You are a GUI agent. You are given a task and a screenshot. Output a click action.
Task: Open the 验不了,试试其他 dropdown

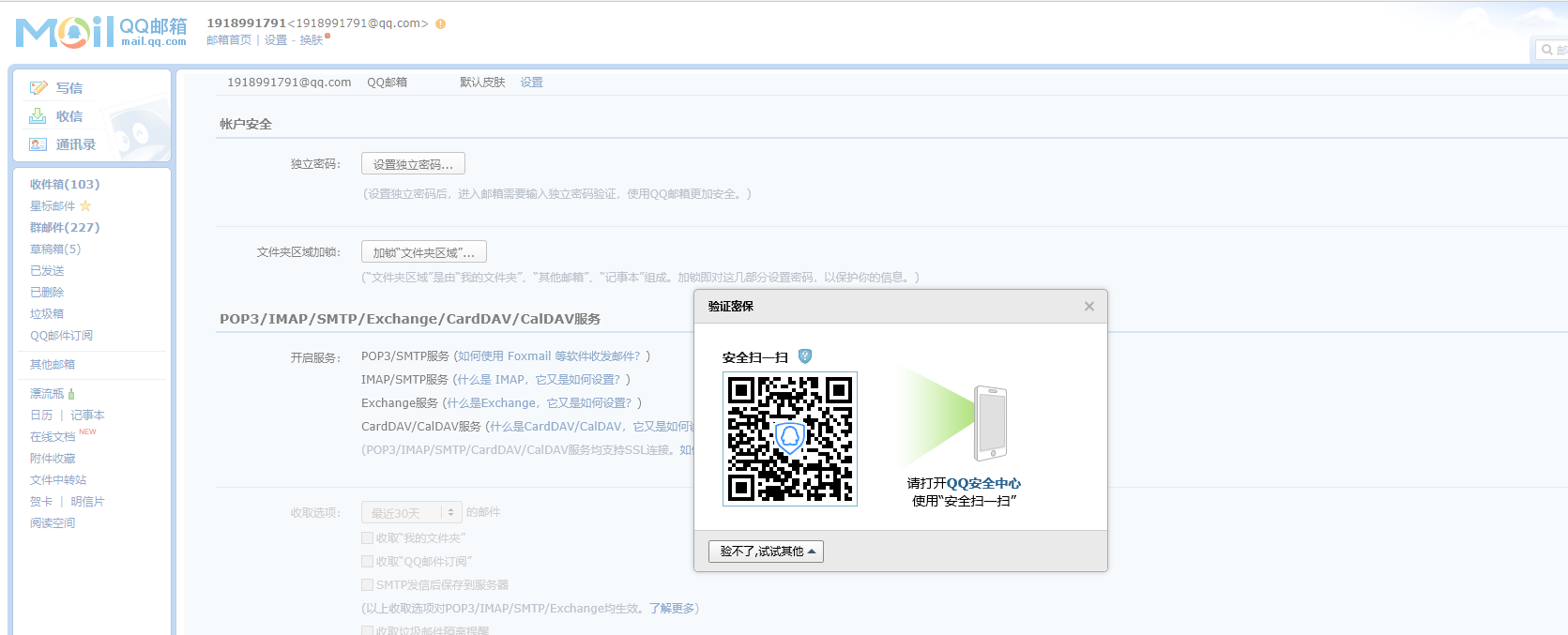(x=767, y=552)
